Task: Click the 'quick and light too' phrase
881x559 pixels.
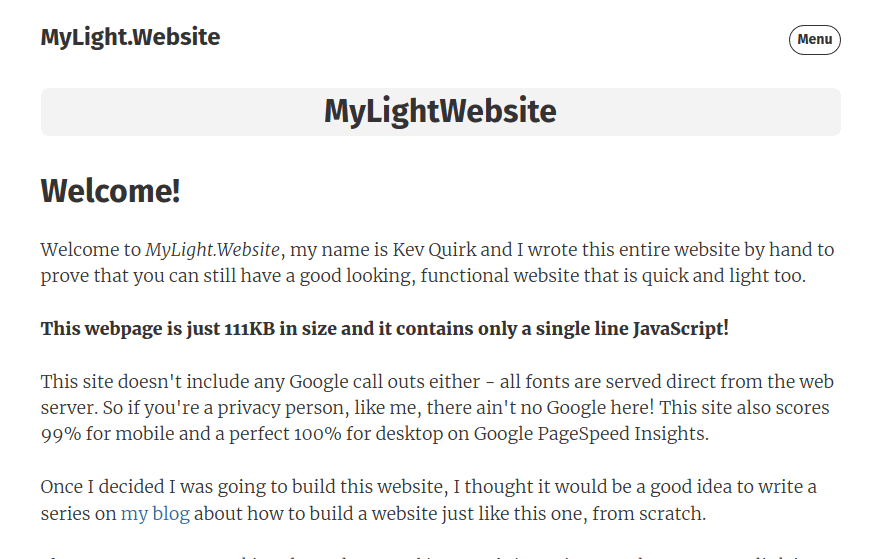Action: [724, 276]
